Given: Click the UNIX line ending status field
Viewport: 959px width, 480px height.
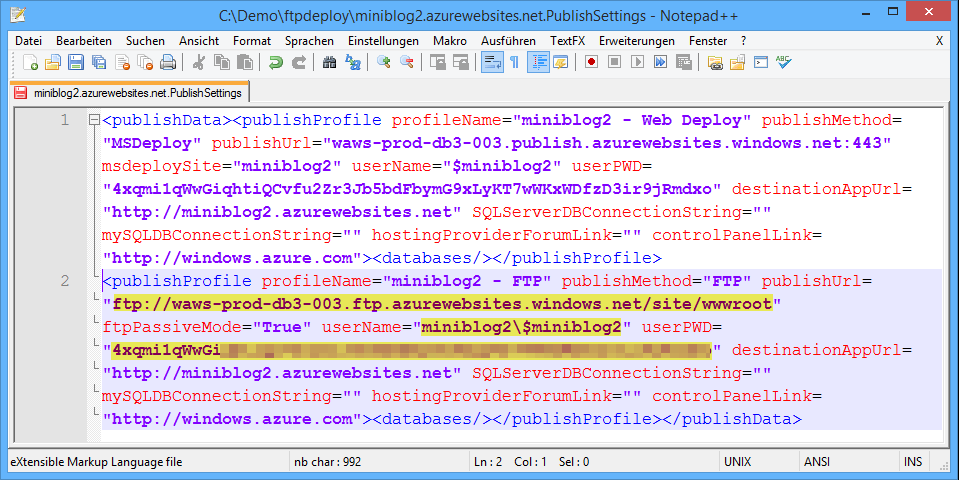Looking at the screenshot, I should coord(737,462).
